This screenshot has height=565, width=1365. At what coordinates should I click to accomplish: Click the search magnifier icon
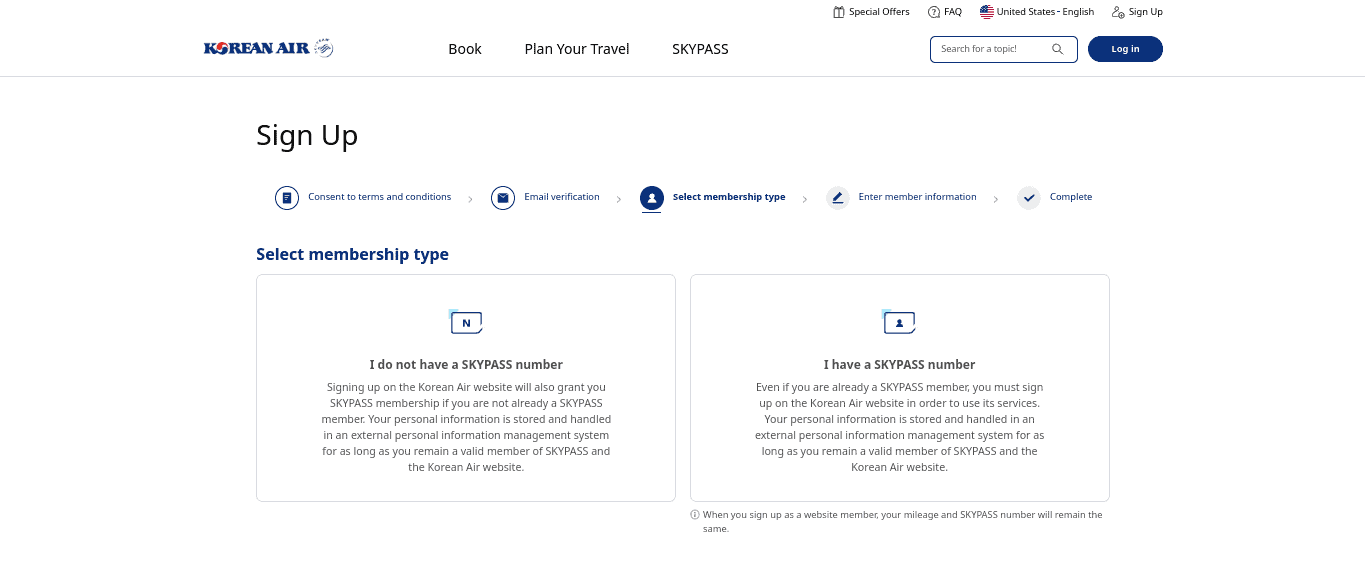point(1058,49)
